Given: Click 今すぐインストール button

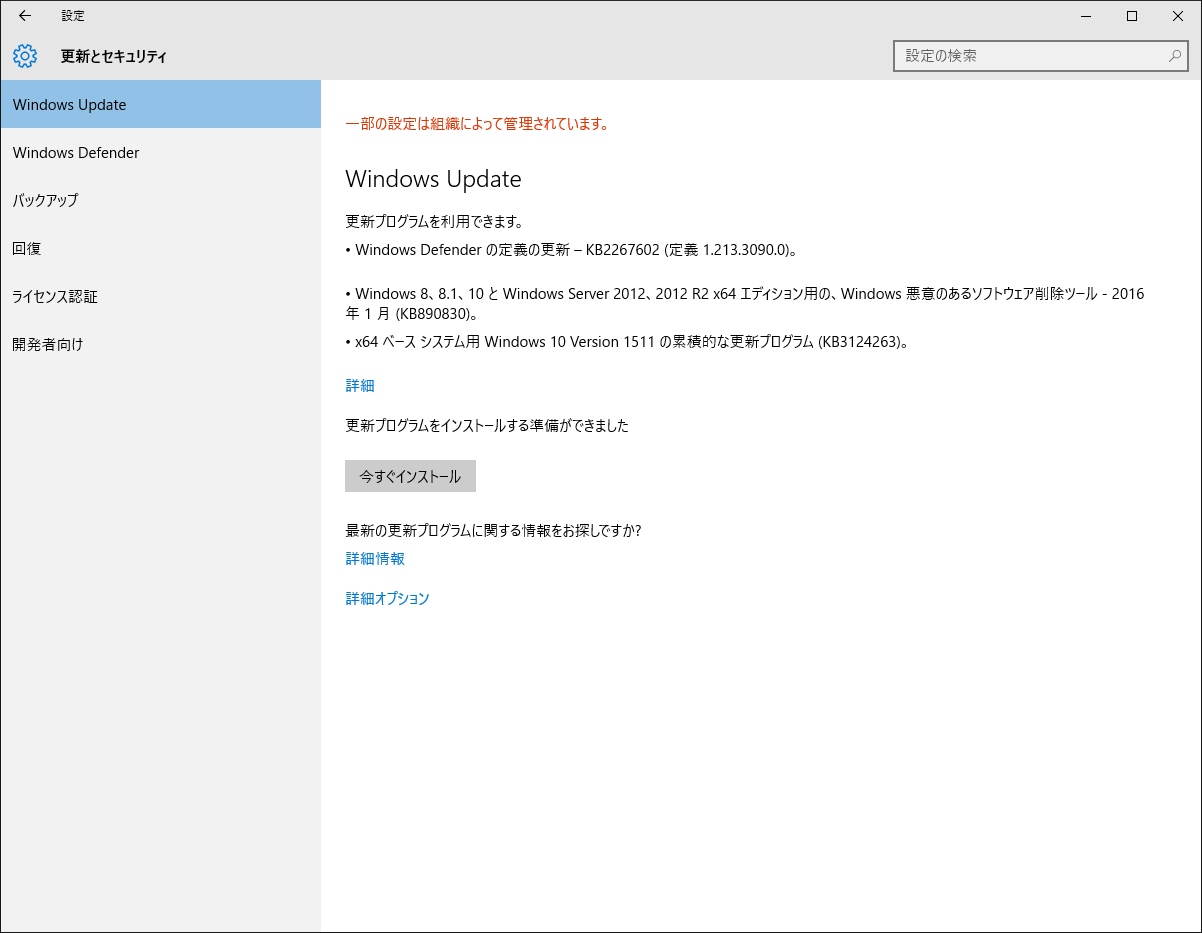Looking at the screenshot, I should pyautogui.click(x=410, y=476).
